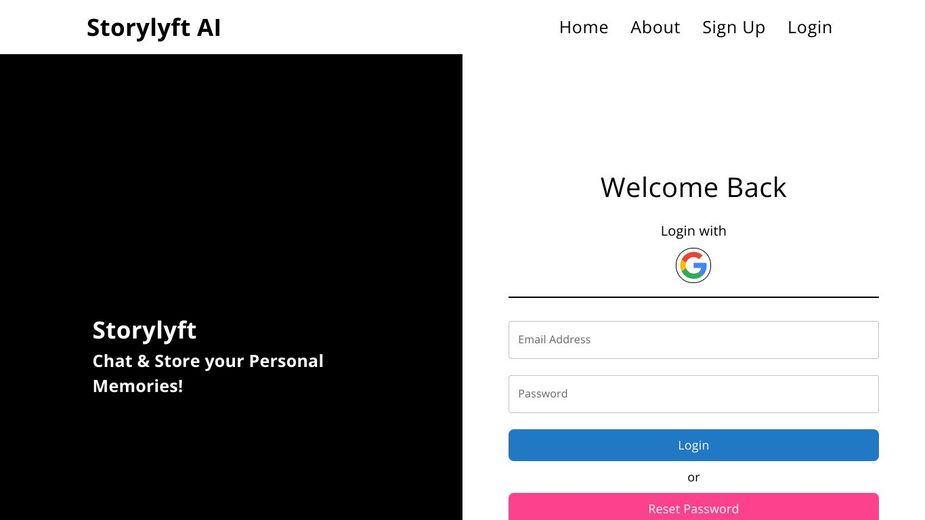The width and height of the screenshot is (925, 520).
Task: Click the Storylyft AI header logo
Action: 153,27
